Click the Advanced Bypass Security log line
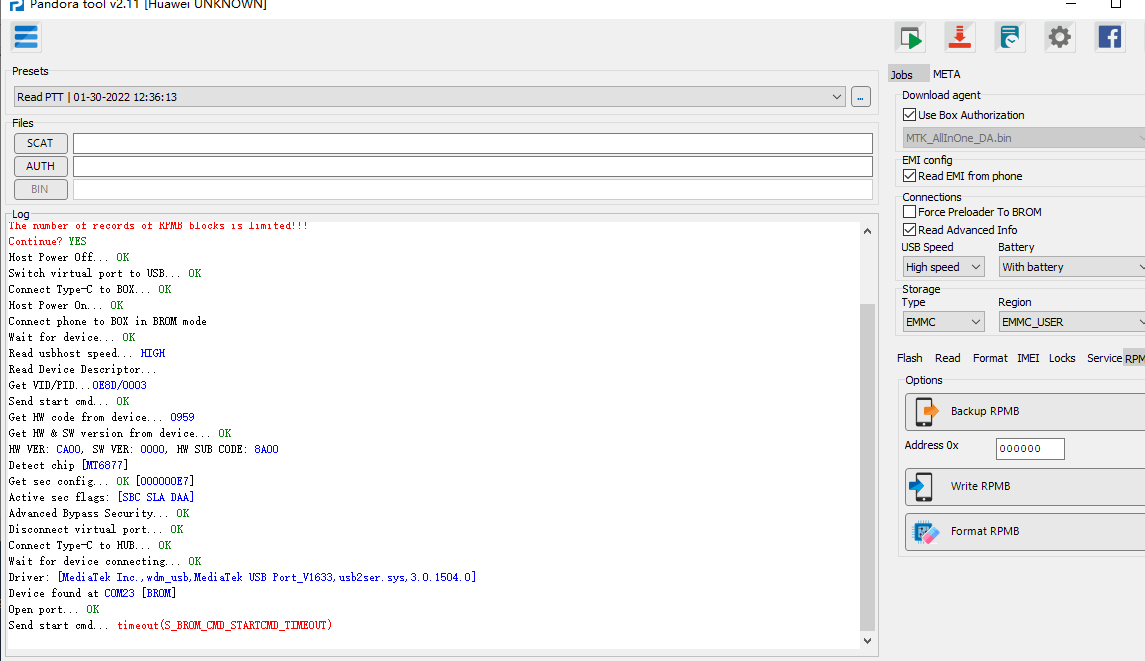This screenshot has height=661, width=1145. pyautogui.click(x=99, y=513)
